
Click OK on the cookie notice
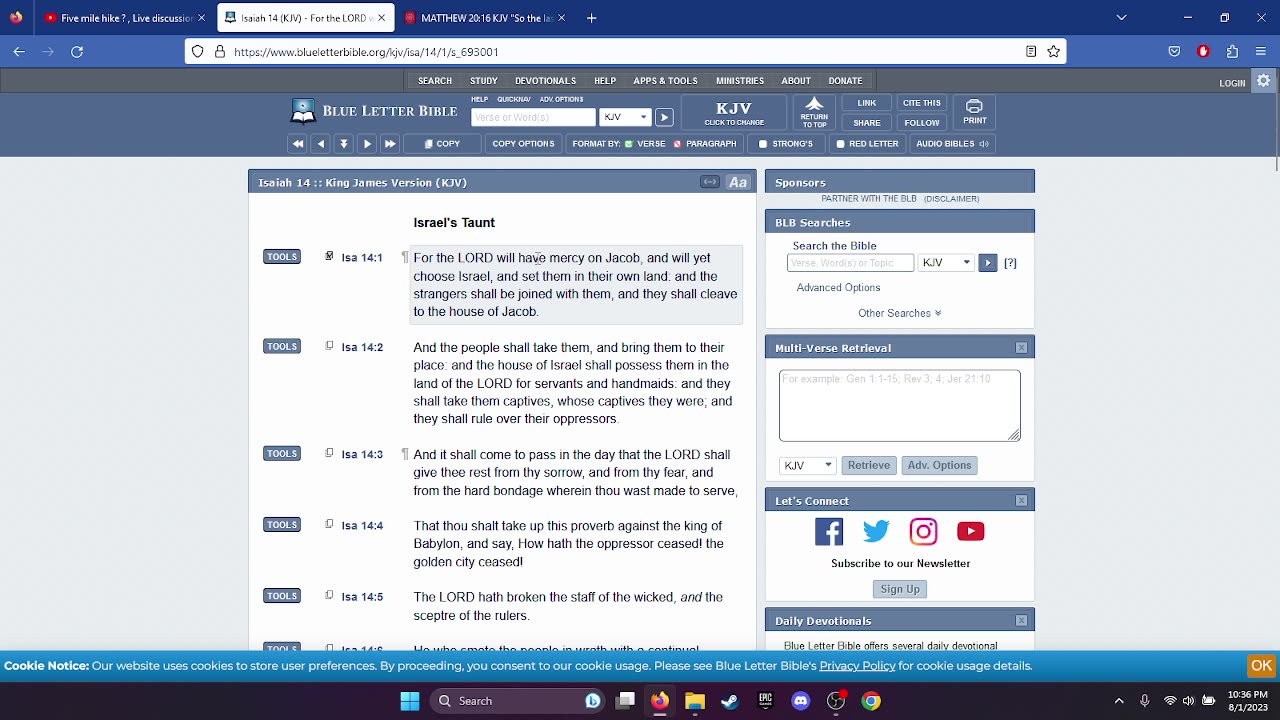point(1261,666)
